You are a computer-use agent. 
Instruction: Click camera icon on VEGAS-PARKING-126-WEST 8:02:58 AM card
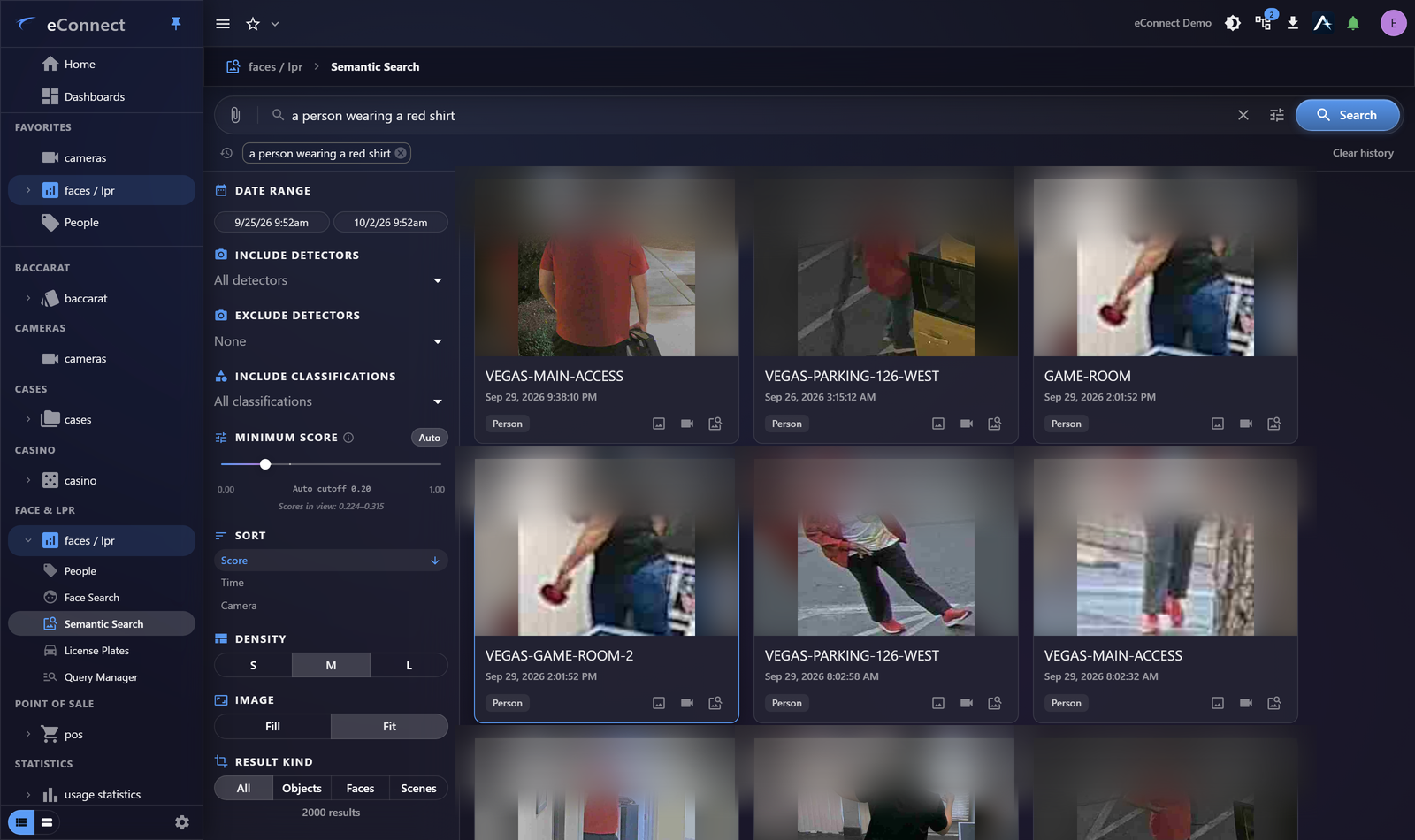[967, 703]
